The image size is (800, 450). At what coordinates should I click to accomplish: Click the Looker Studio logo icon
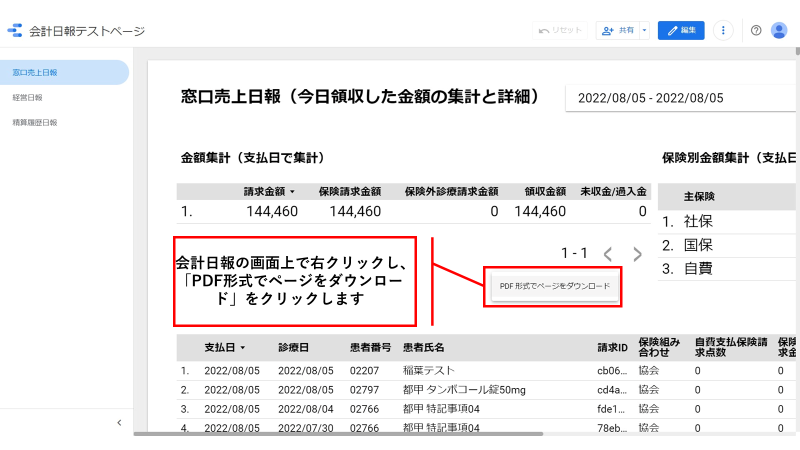[x=15, y=31]
